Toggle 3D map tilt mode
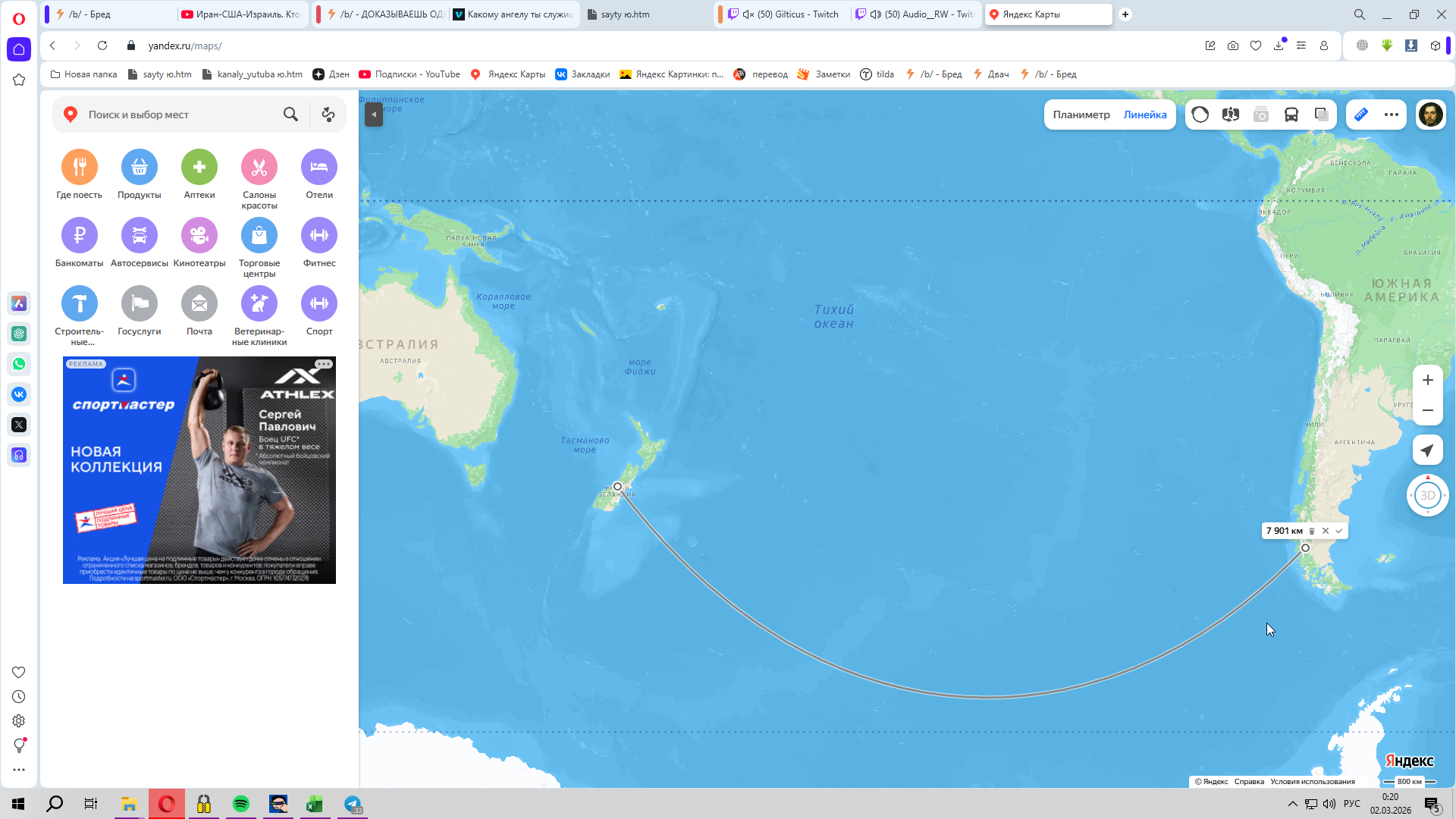 click(x=1427, y=495)
